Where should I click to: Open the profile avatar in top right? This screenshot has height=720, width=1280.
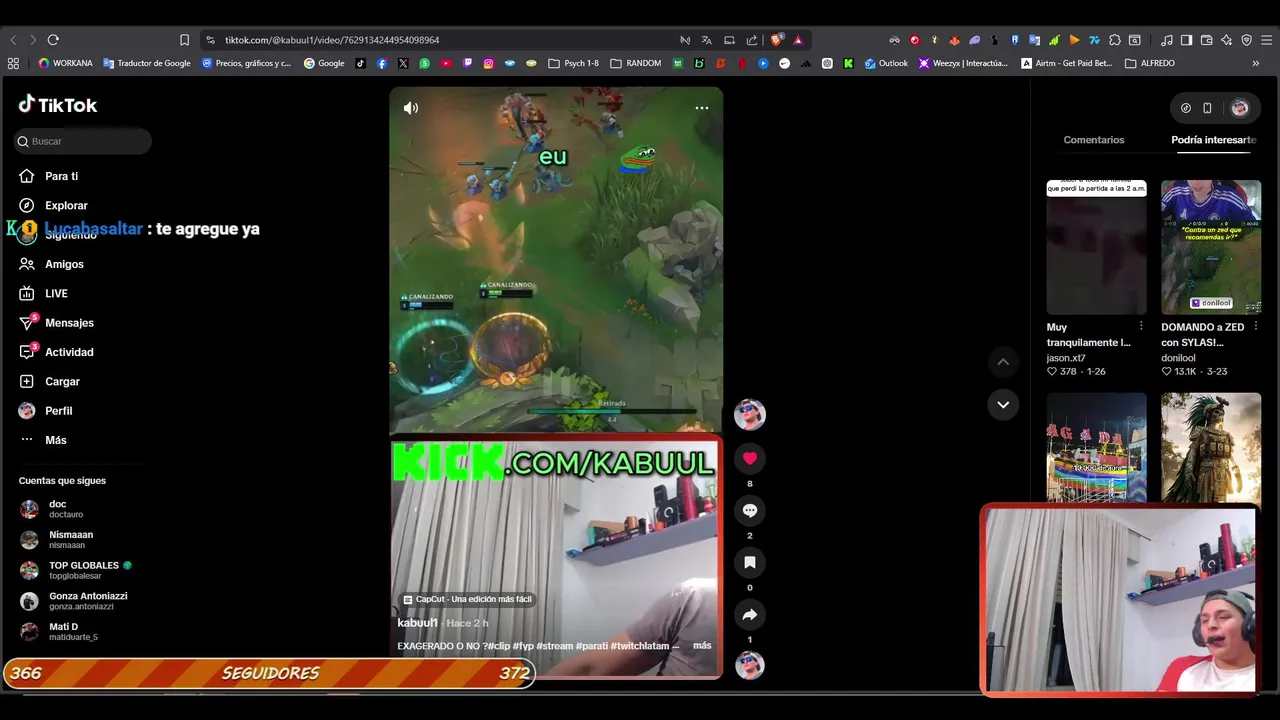pos(1240,108)
